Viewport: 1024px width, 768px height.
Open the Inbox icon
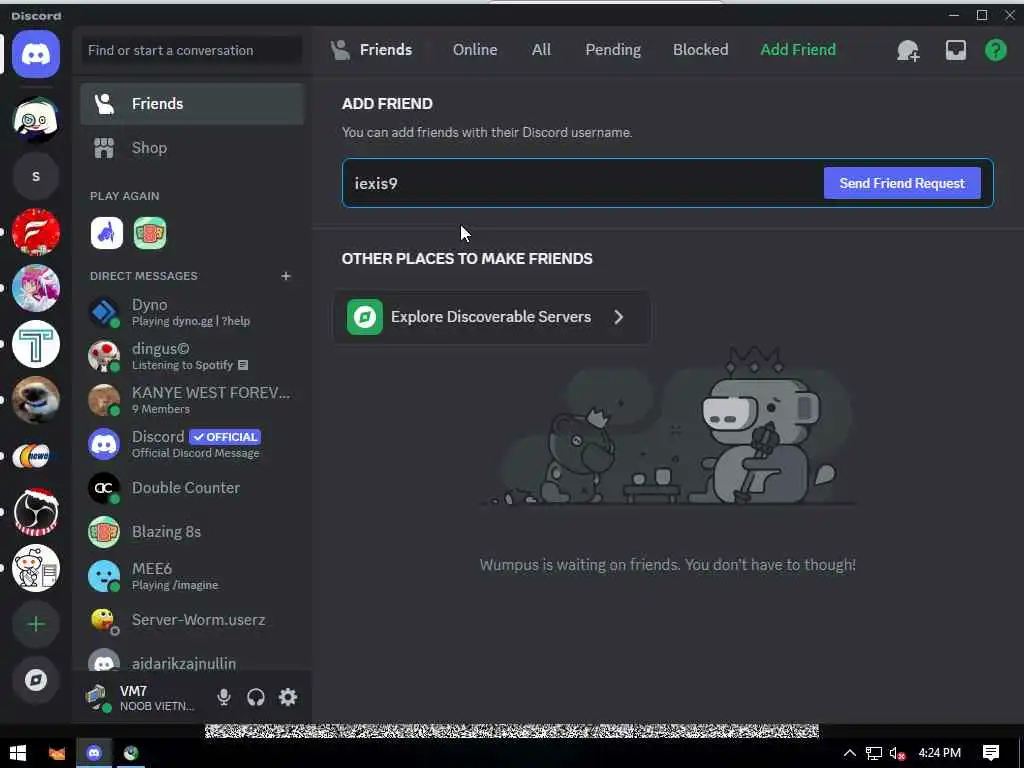click(955, 50)
